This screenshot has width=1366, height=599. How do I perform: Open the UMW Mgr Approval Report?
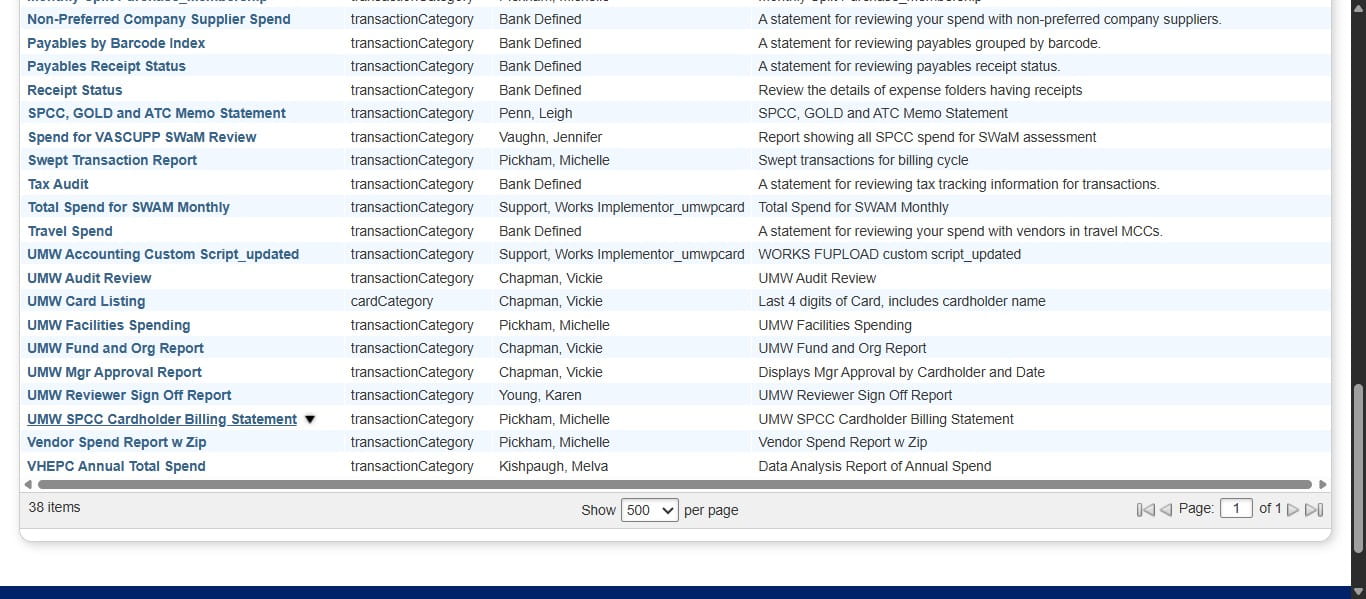[x=114, y=372]
